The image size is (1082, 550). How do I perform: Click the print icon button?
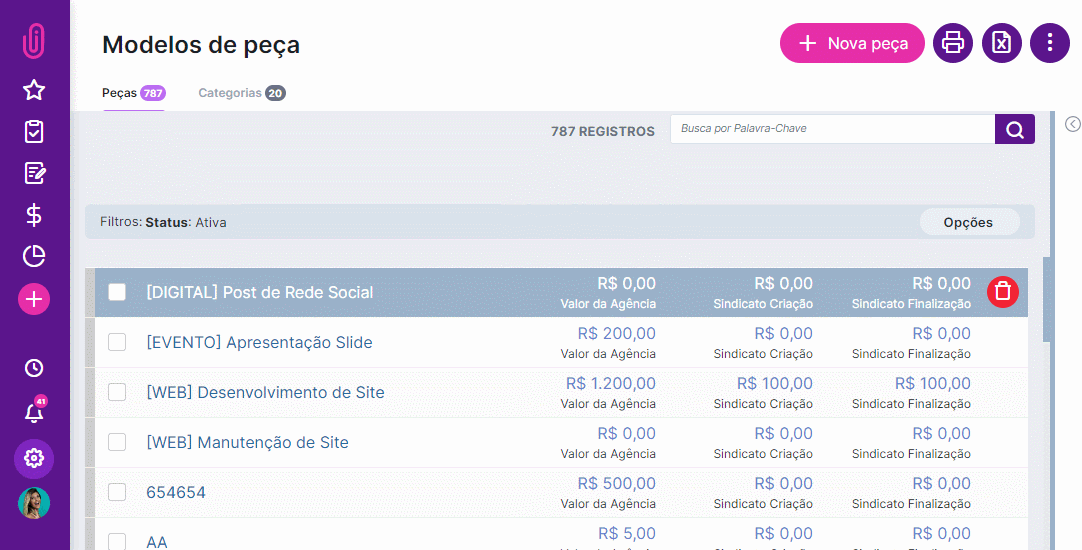pyautogui.click(x=953, y=43)
